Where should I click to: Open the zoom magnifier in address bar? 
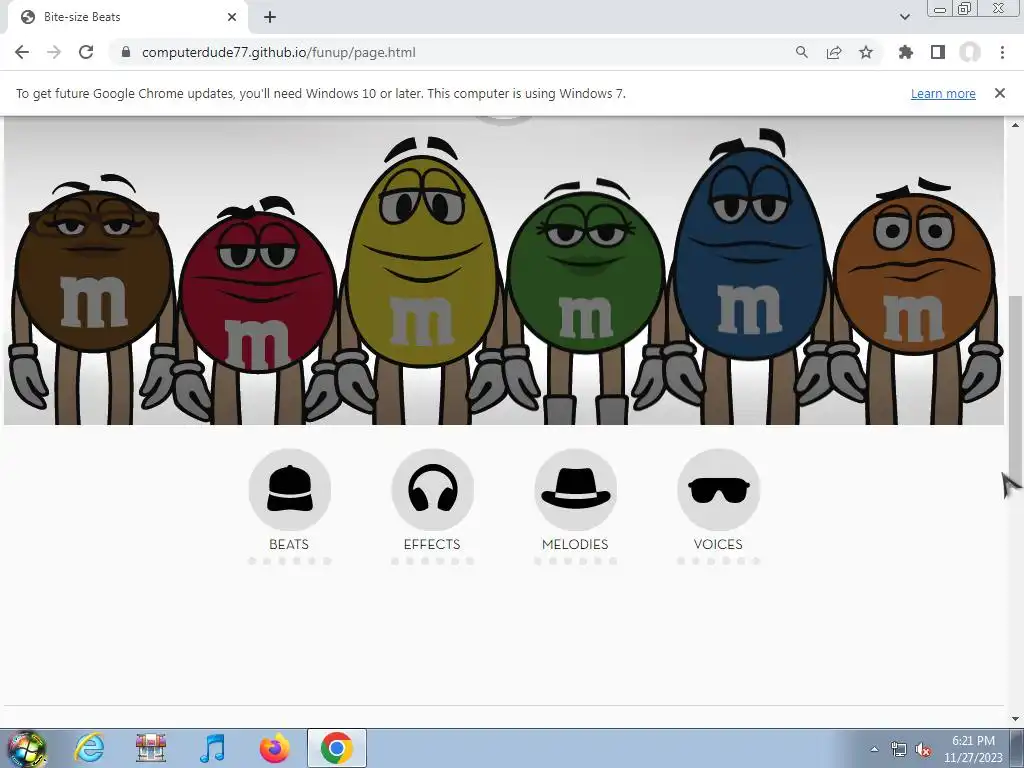(801, 52)
